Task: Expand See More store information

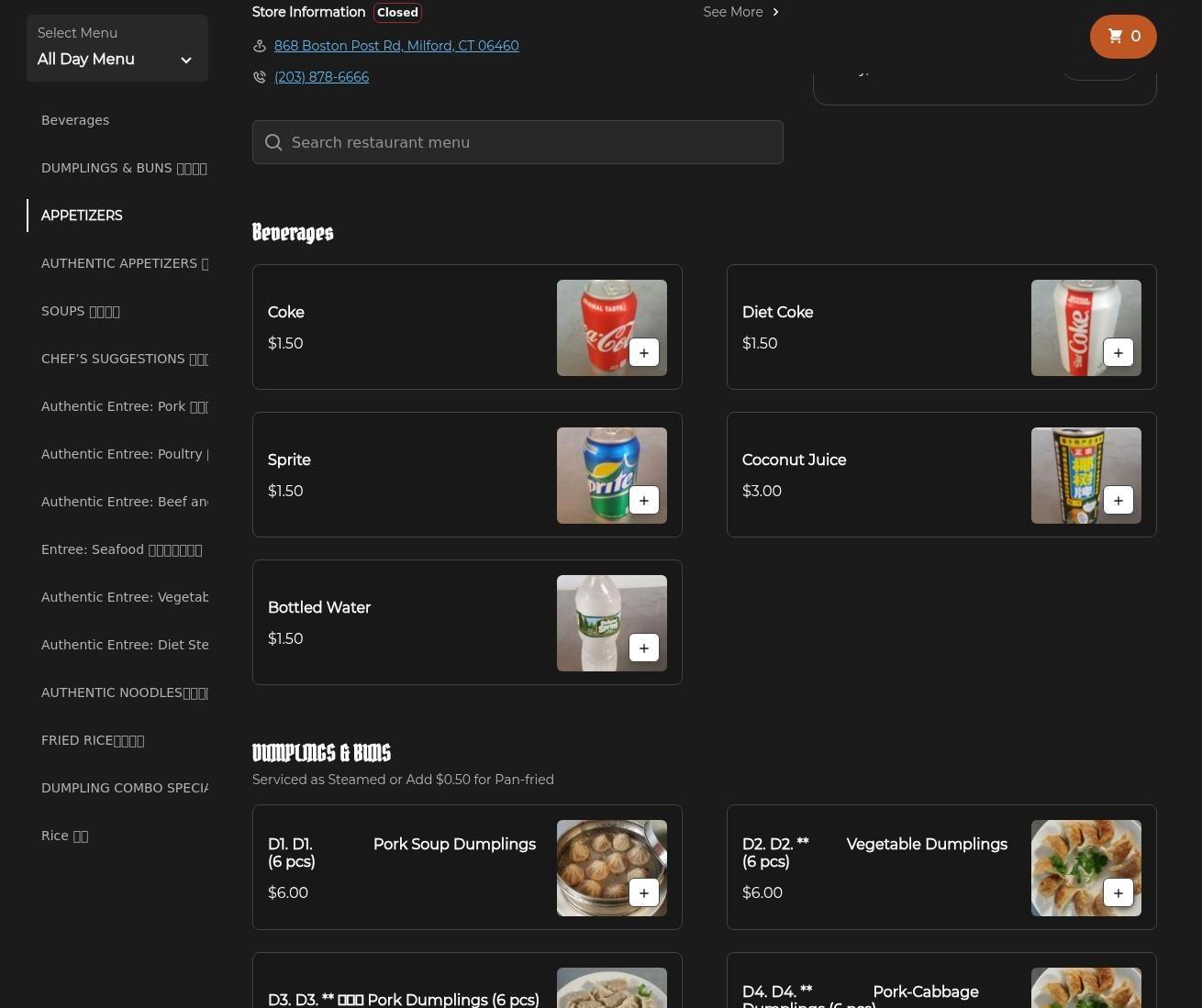Action: [740, 12]
